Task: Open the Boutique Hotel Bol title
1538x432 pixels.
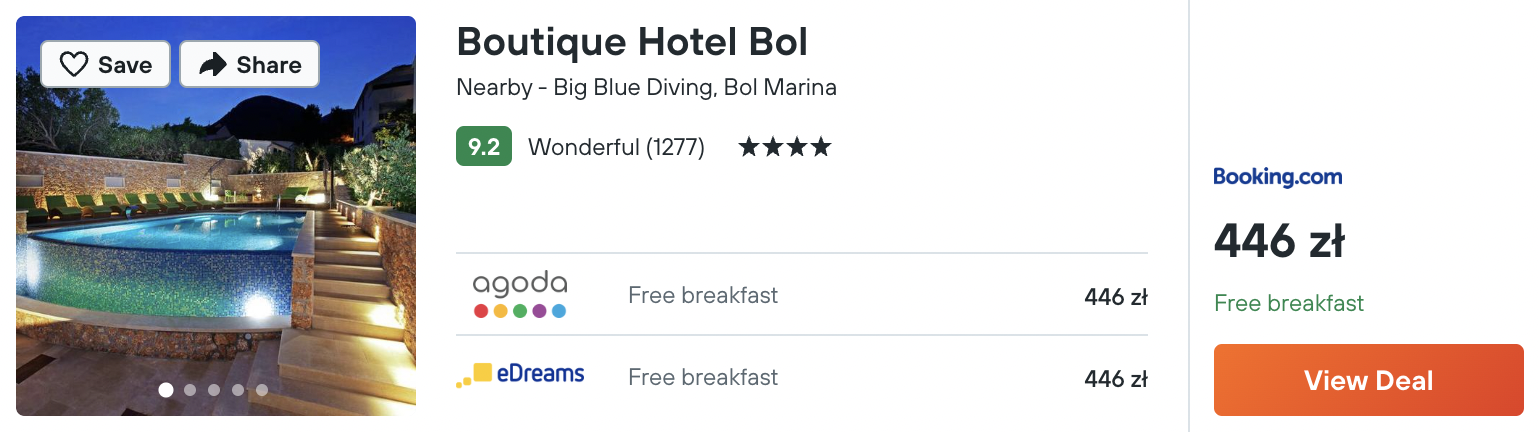Action: [632, 42]
